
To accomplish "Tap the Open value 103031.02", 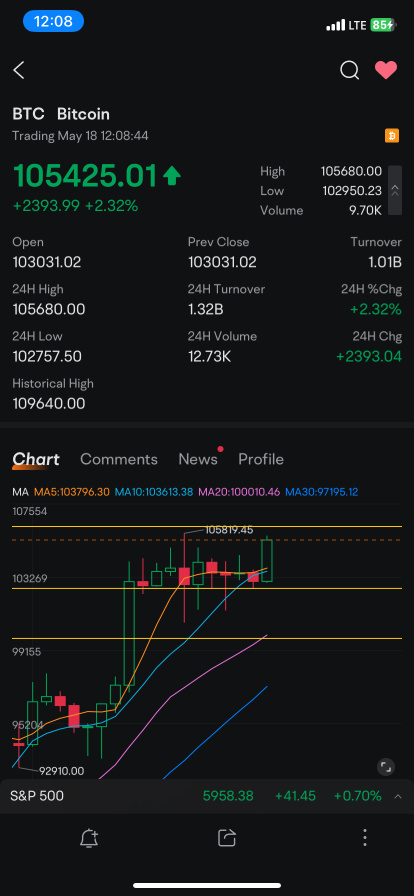I will click(x=47, y=262).
